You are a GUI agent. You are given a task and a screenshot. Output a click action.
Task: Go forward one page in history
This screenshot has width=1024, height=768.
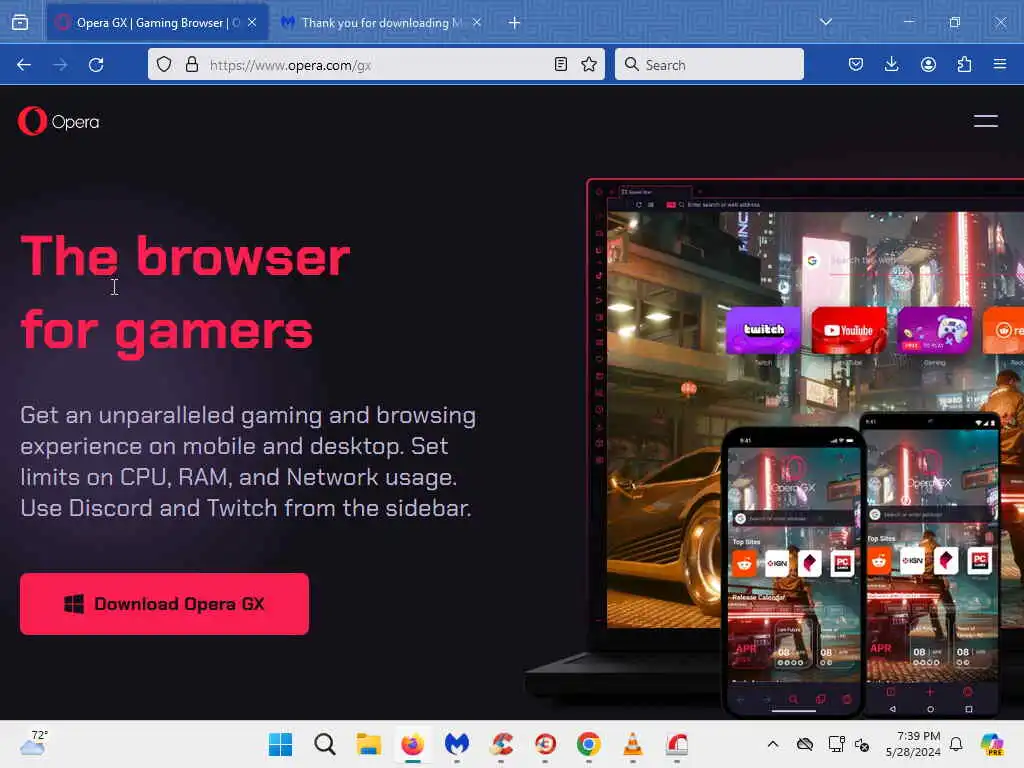pos(60,65)
